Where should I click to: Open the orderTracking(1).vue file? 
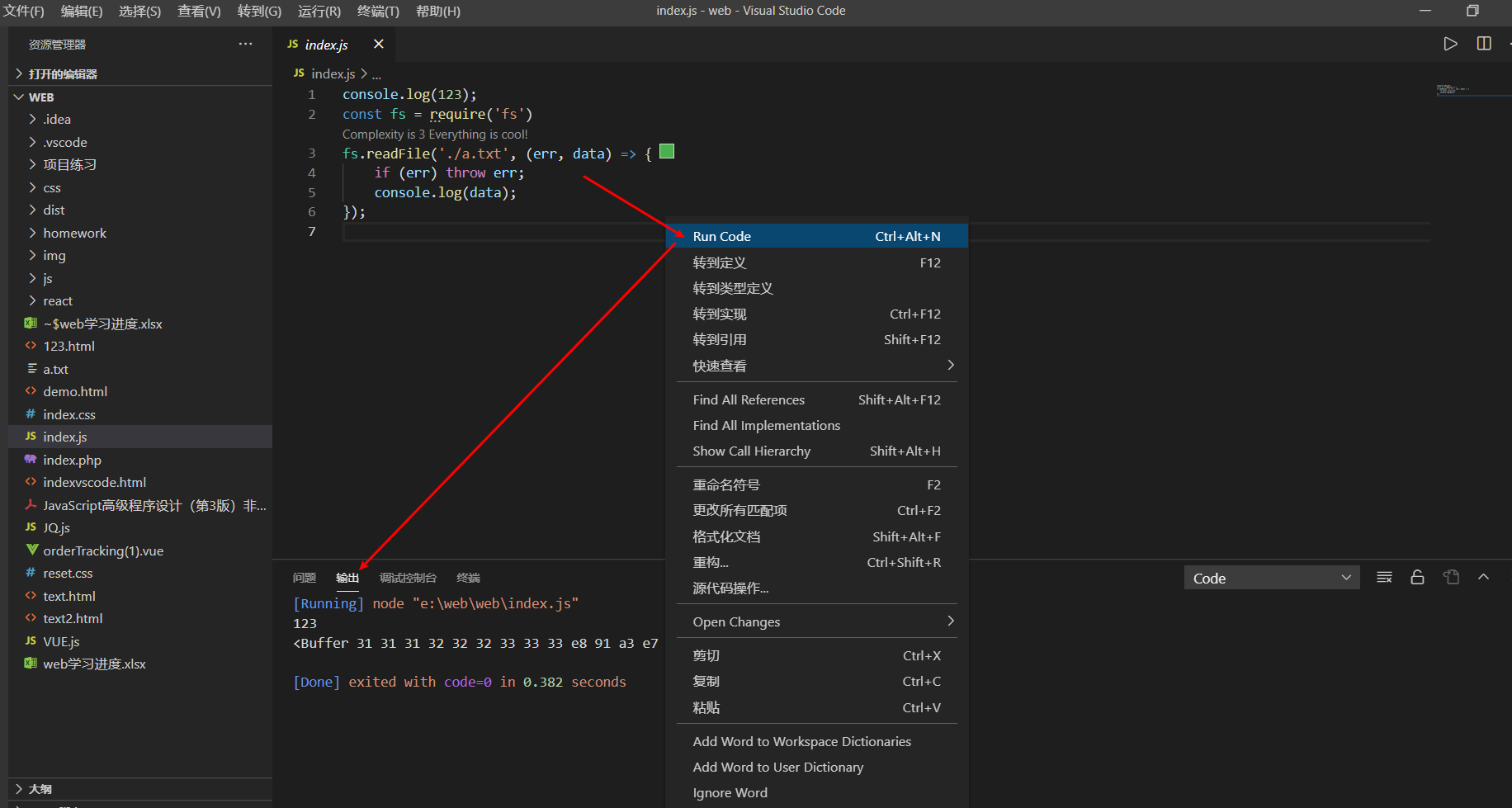pos(102,550)
